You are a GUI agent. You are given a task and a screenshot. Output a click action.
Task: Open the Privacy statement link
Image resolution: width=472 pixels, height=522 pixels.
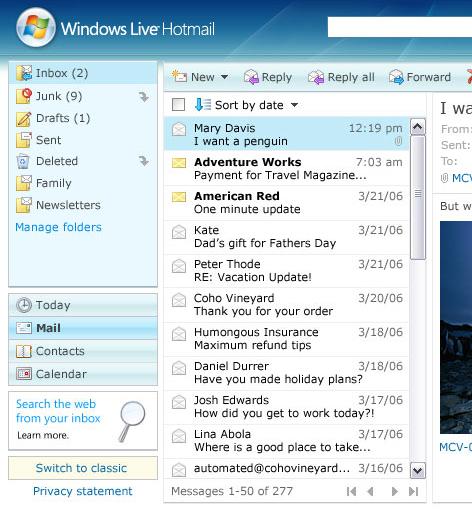(83, 491)
